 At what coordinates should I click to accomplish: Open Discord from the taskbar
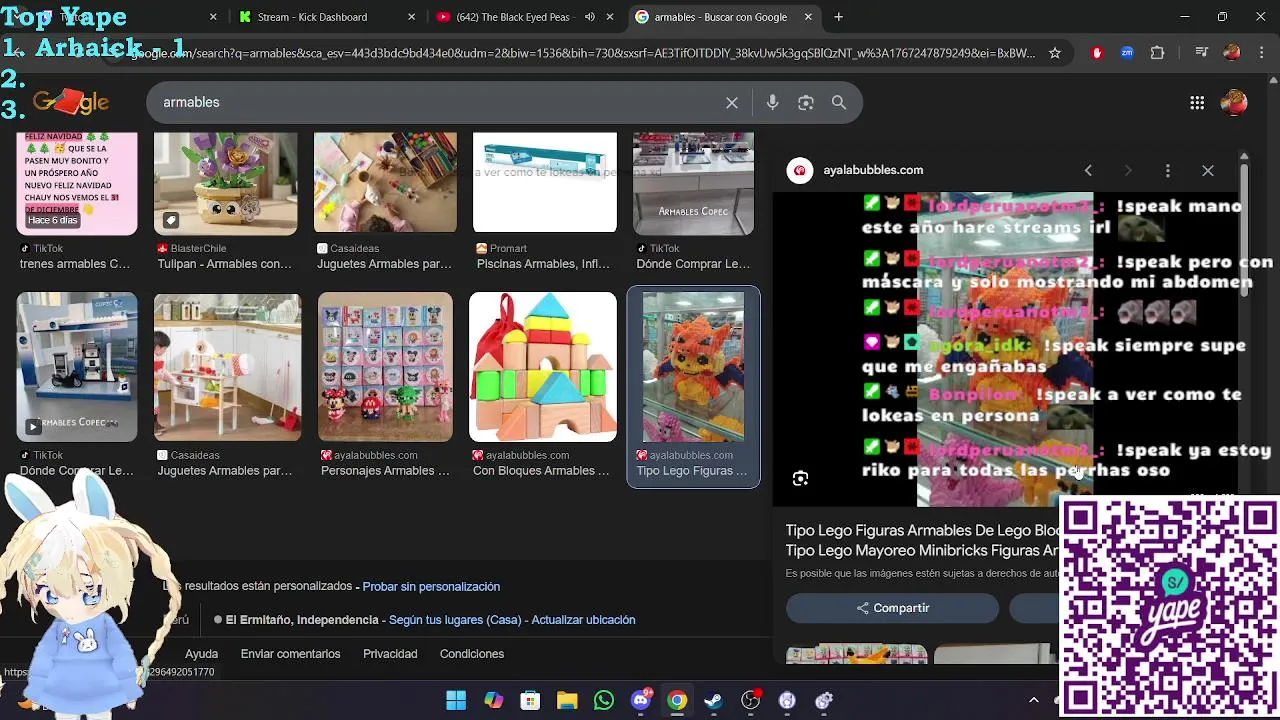(641, 700)
